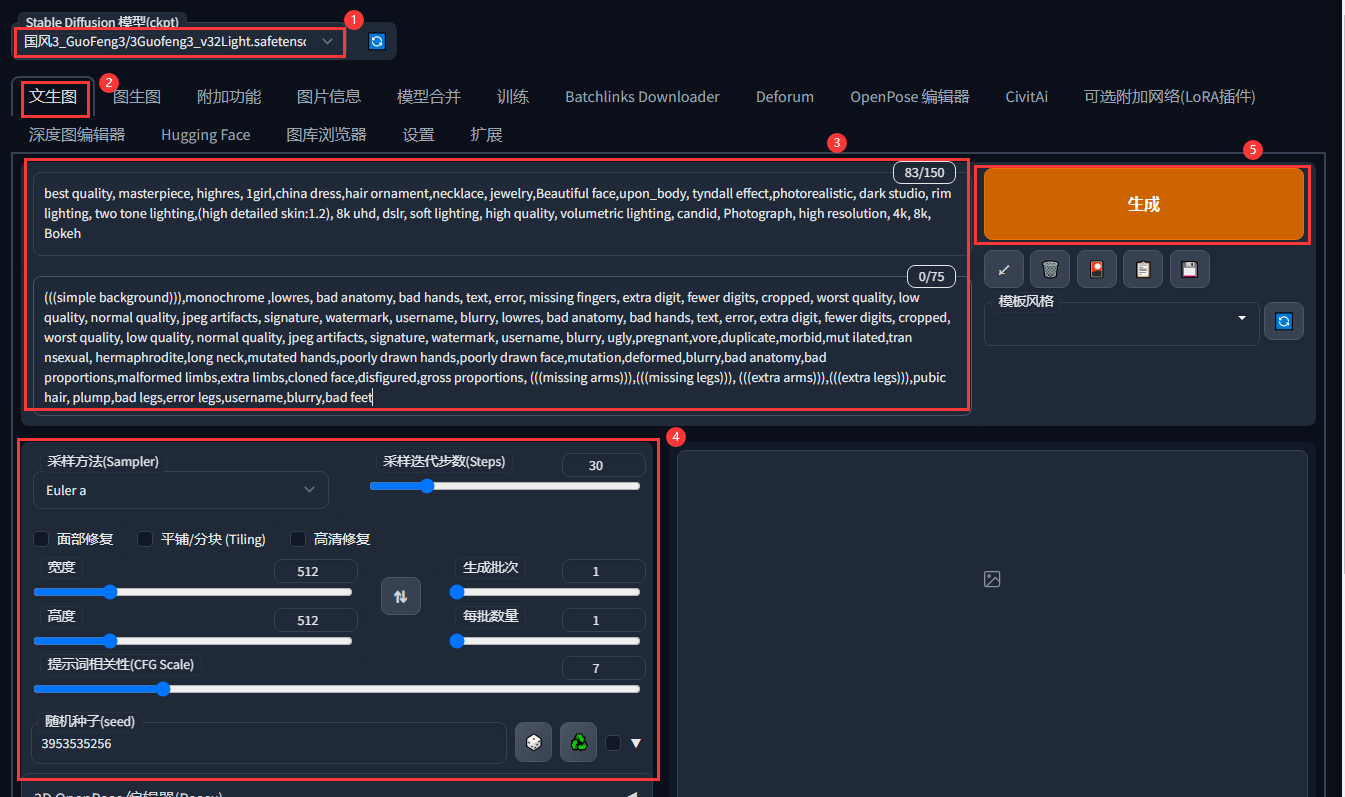This screenshot has height=797, width=1345.
Task: Open the Batchlinks Downloader tab
Action: pyautogui.click(x=642, y=97)
